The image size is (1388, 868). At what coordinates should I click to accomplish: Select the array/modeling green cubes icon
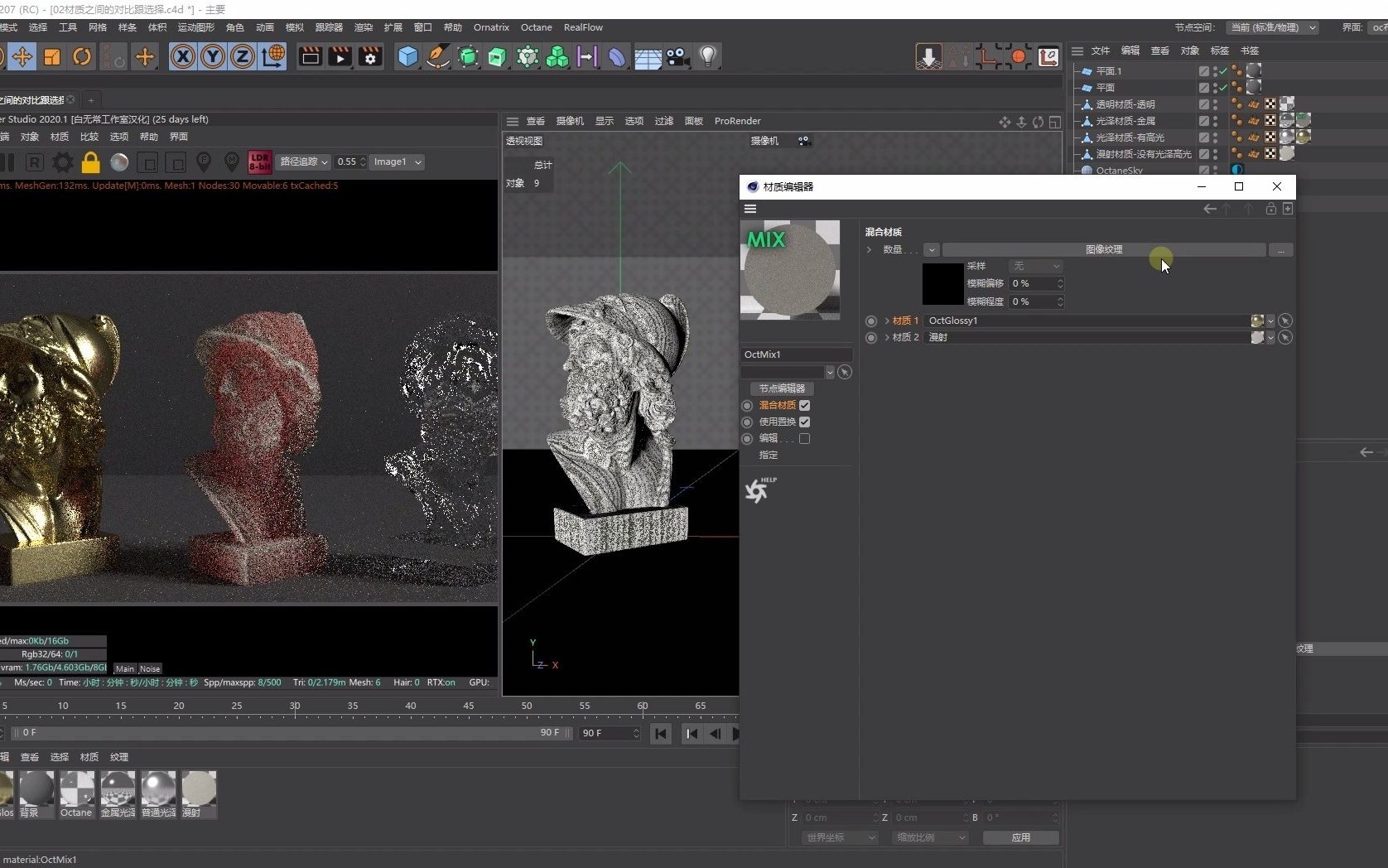click(x=557, y=56)
